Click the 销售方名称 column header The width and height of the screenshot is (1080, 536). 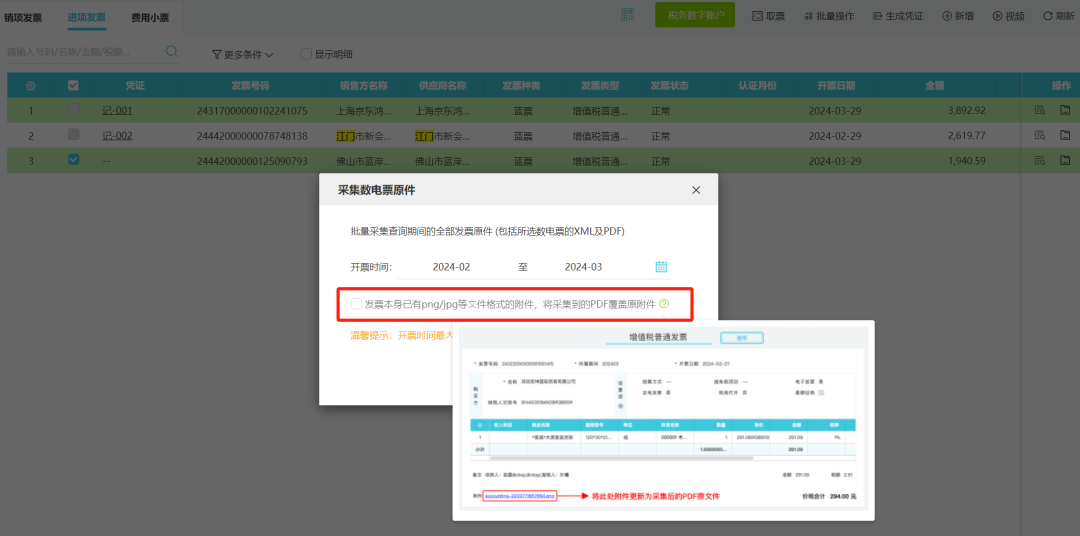[364, 86]
